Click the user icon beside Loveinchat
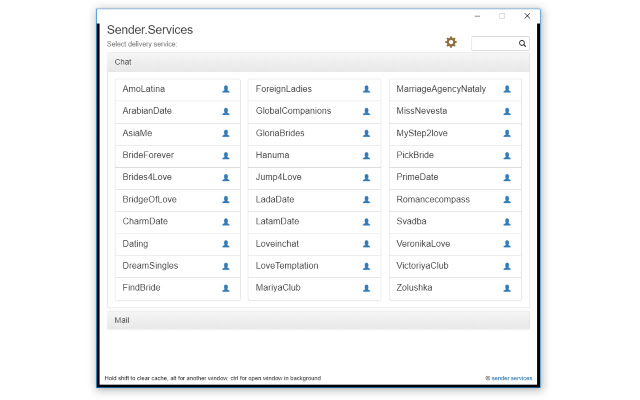 [367, 244]
